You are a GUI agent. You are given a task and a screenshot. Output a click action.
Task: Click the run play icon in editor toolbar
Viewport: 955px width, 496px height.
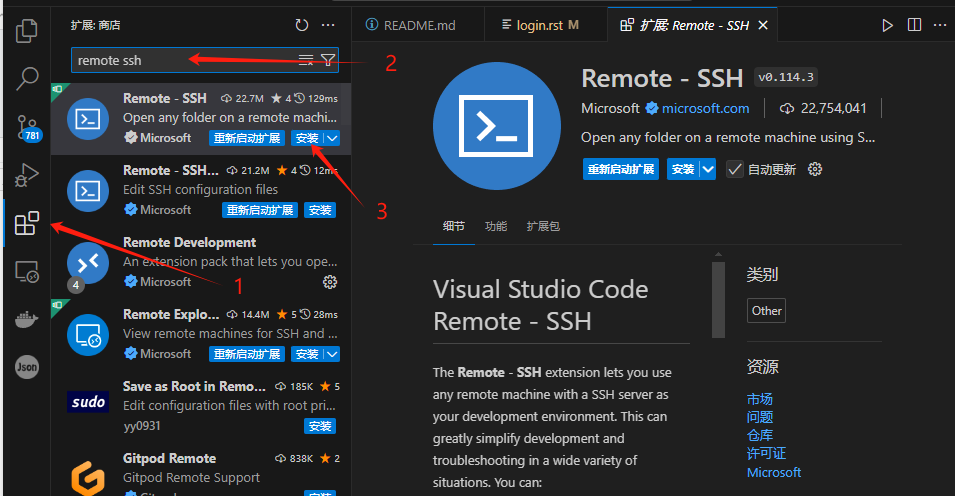point(887,25)
